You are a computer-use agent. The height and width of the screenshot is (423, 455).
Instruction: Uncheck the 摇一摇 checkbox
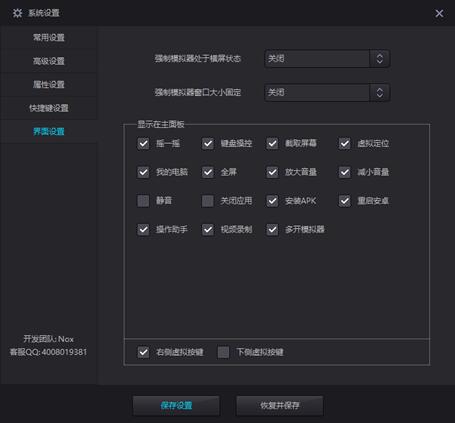143,144
